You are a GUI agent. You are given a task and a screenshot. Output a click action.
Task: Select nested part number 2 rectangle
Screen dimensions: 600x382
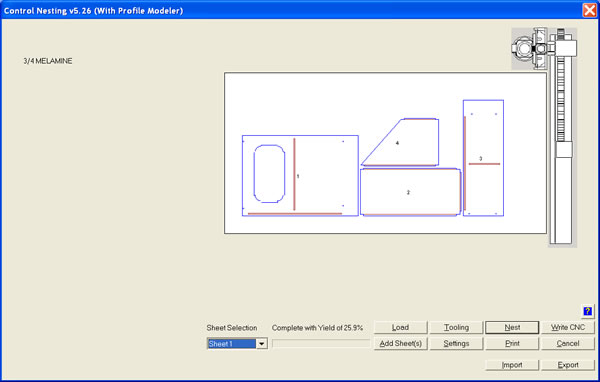(410, 192)
